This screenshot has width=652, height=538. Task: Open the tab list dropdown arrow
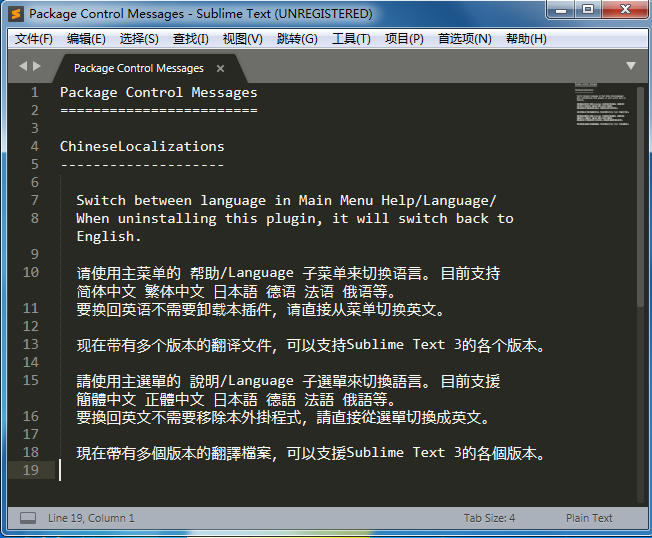[x=631, y=66]
